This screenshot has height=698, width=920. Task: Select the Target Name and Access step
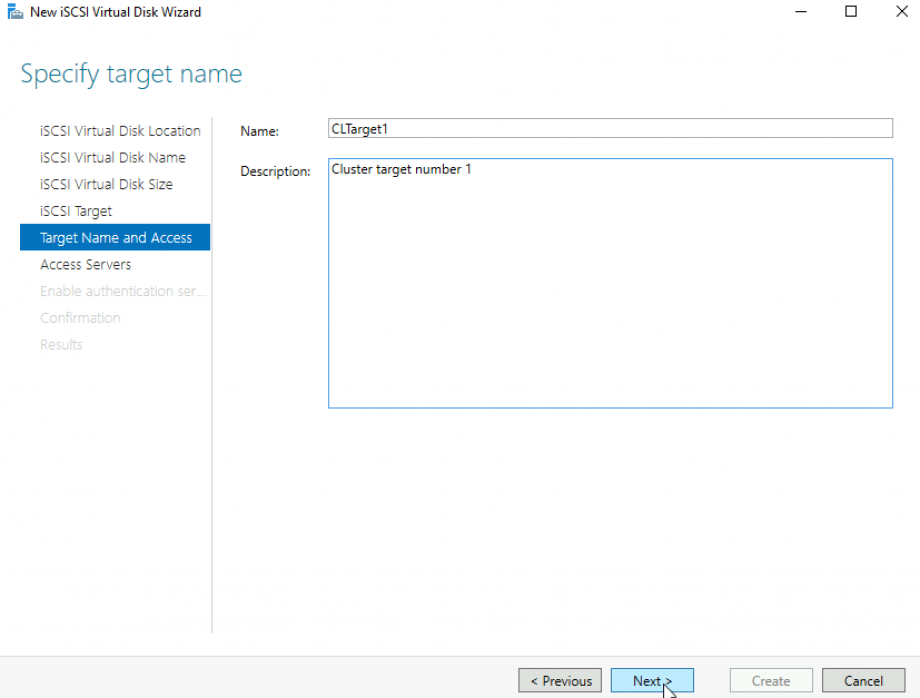pyautogui.click(x=114, y=237)
